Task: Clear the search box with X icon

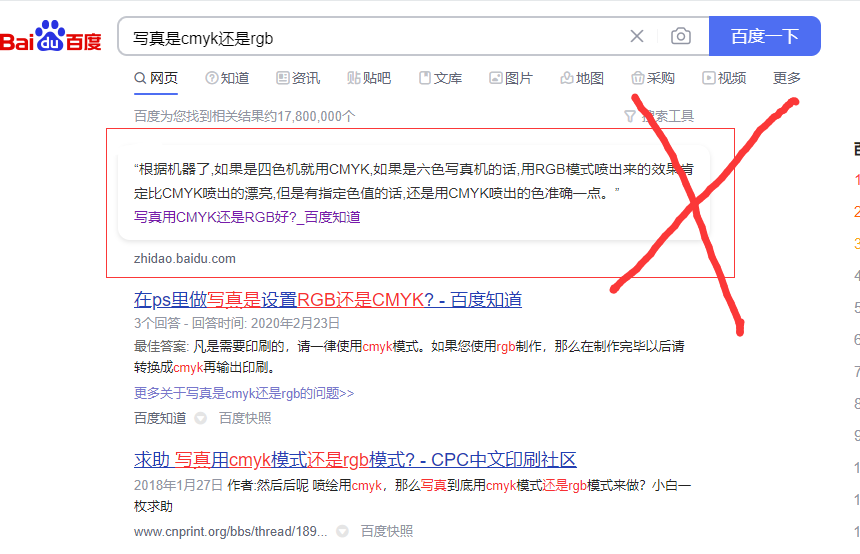Action: click(x=637, y=36)
